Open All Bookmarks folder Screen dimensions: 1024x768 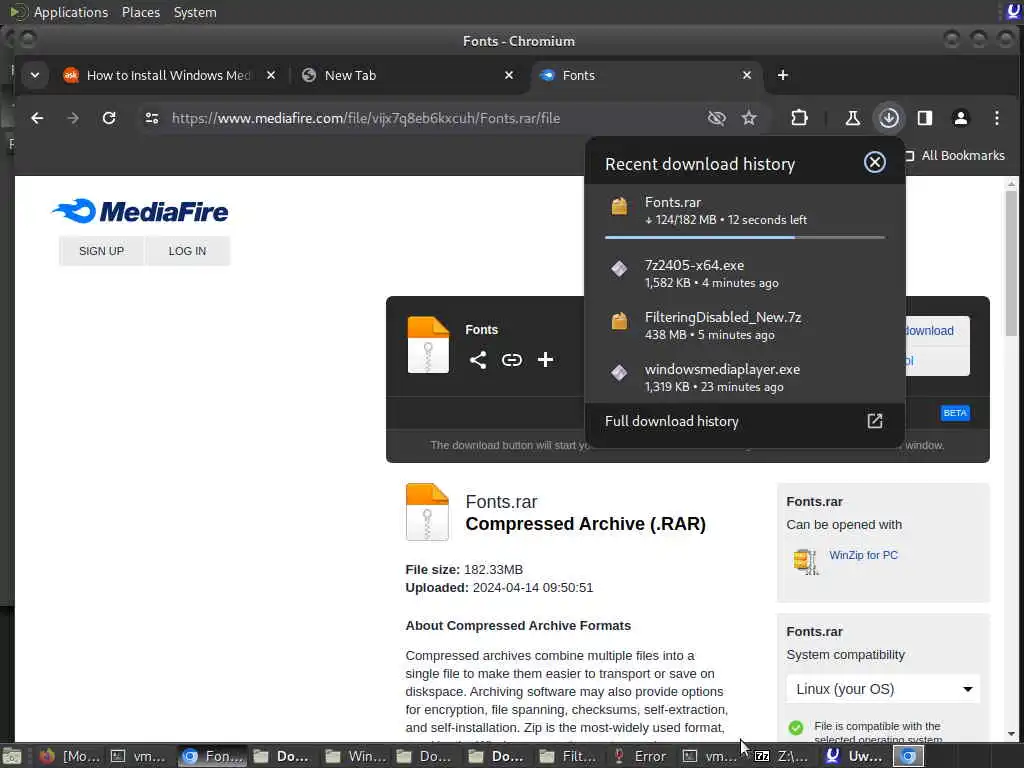coord(955,155)
